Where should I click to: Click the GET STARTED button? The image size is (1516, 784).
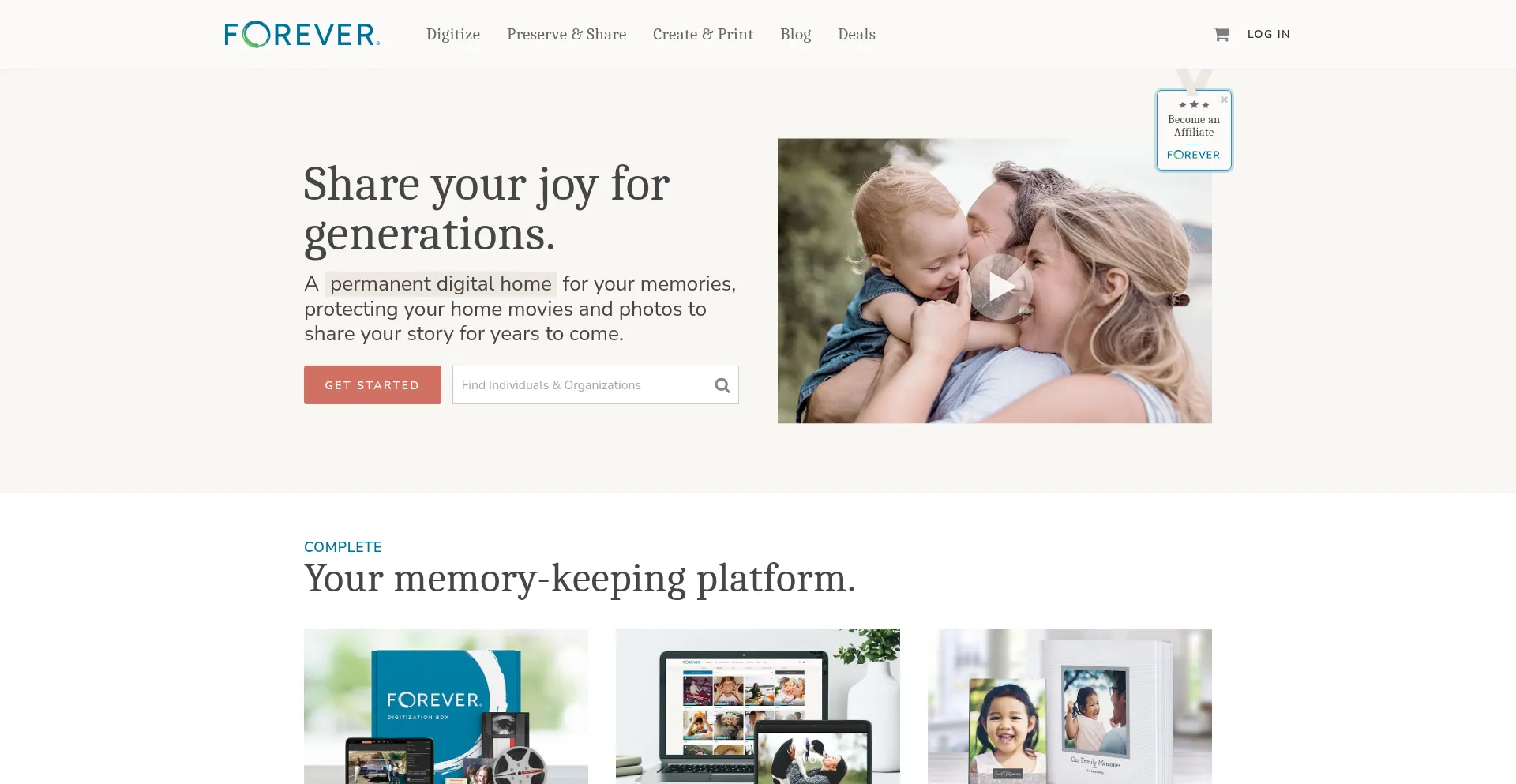pos(373,384)
